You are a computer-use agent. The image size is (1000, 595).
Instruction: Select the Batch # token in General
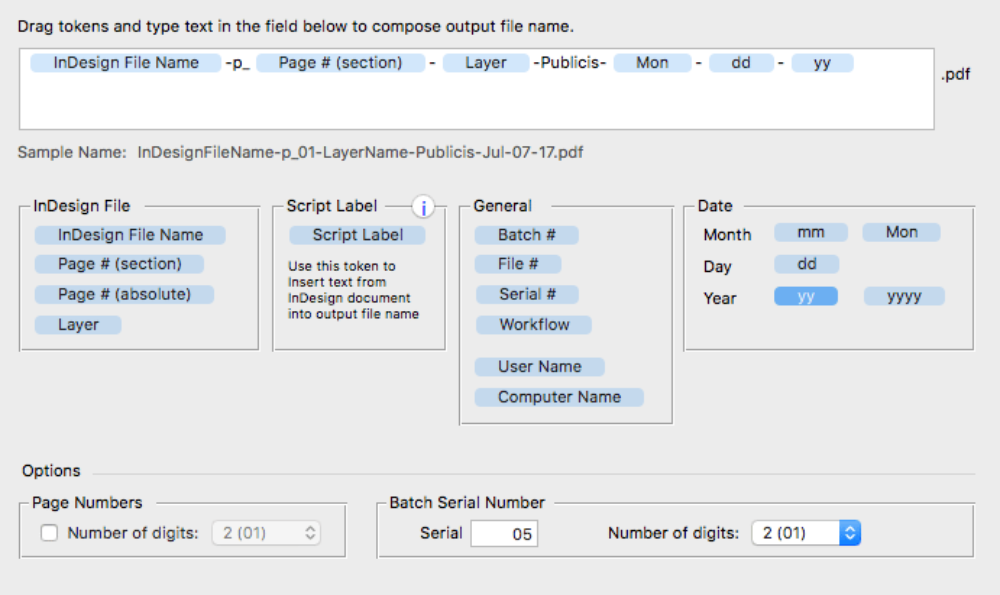526,235
